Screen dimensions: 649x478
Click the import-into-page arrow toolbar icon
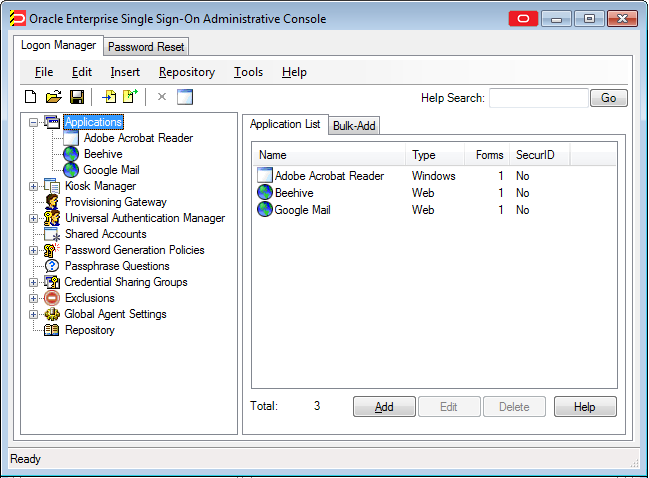[x=109, y=97]
